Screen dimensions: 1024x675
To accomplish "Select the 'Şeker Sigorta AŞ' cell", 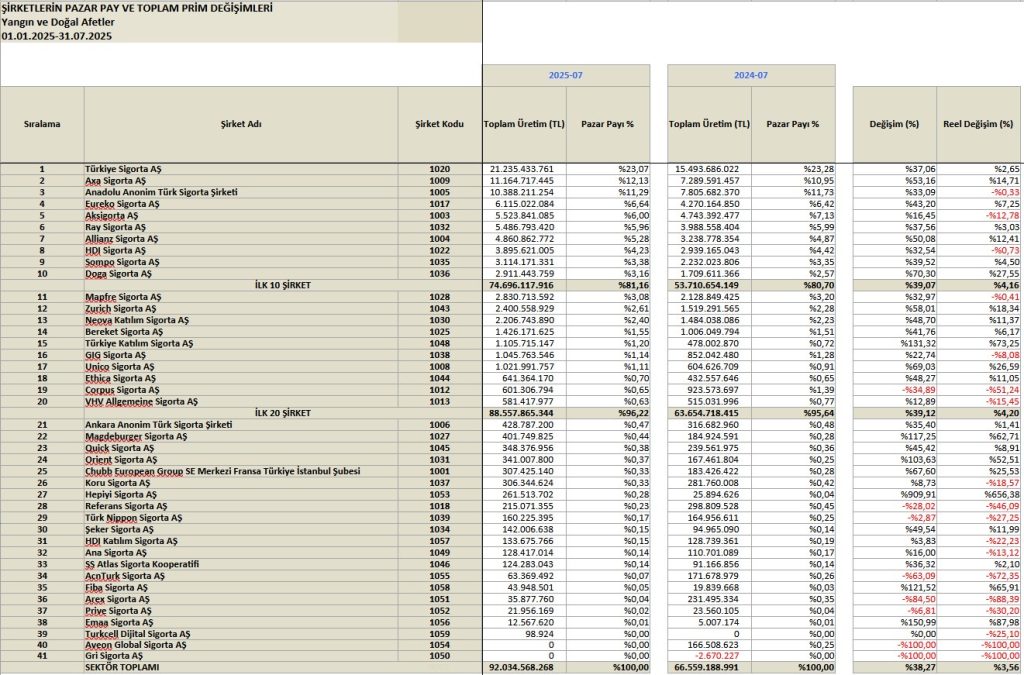I will coord(241,529).
